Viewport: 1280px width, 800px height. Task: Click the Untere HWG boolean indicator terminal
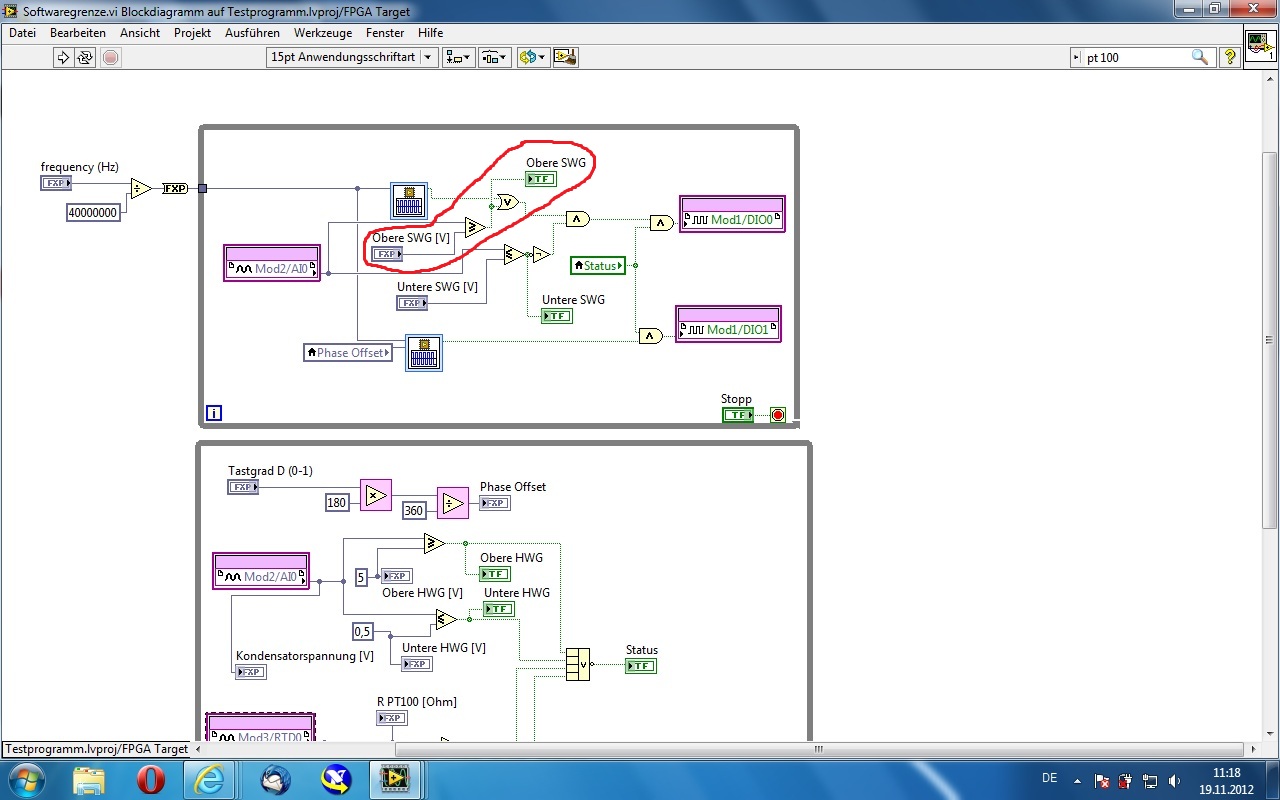(499, 609)
